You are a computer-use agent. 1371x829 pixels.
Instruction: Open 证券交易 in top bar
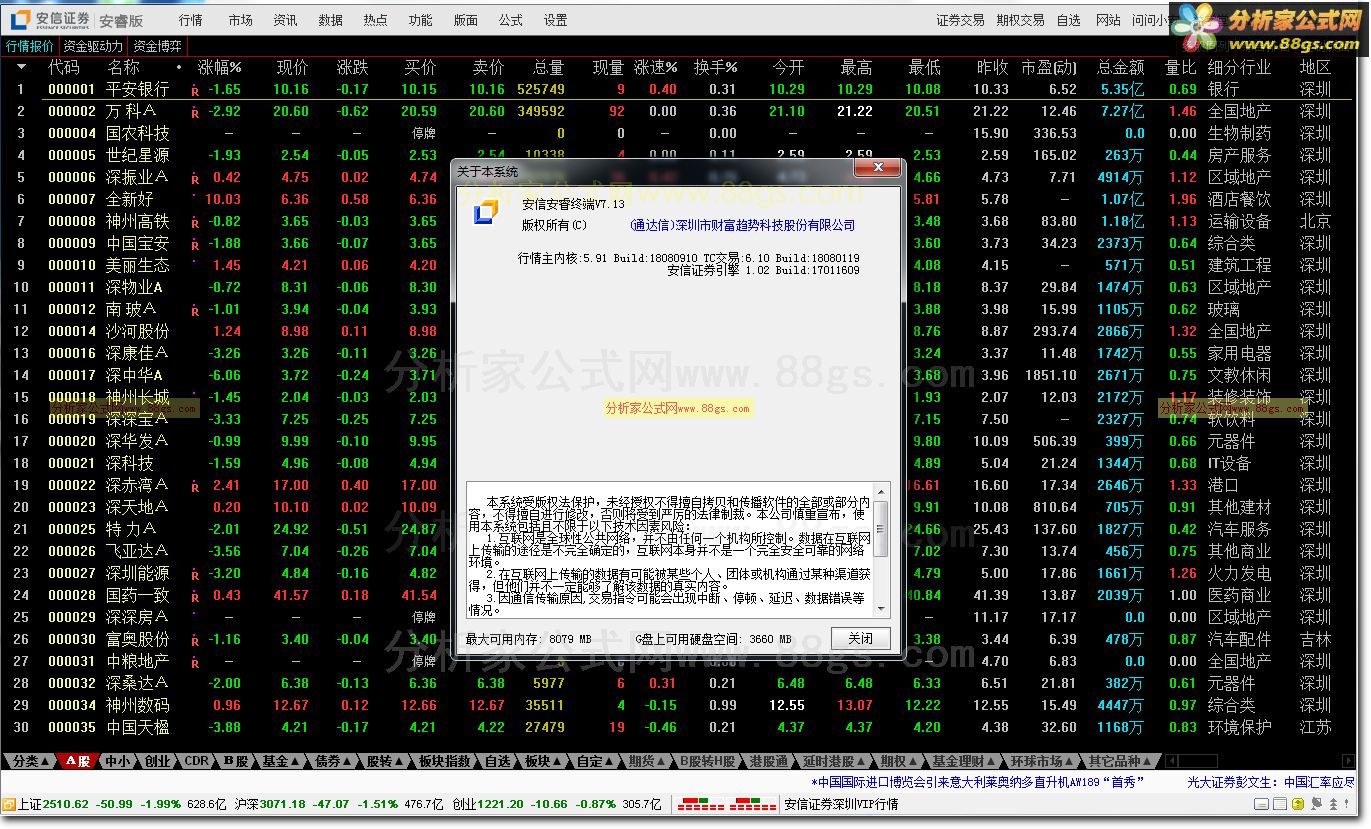pos(960,20)
